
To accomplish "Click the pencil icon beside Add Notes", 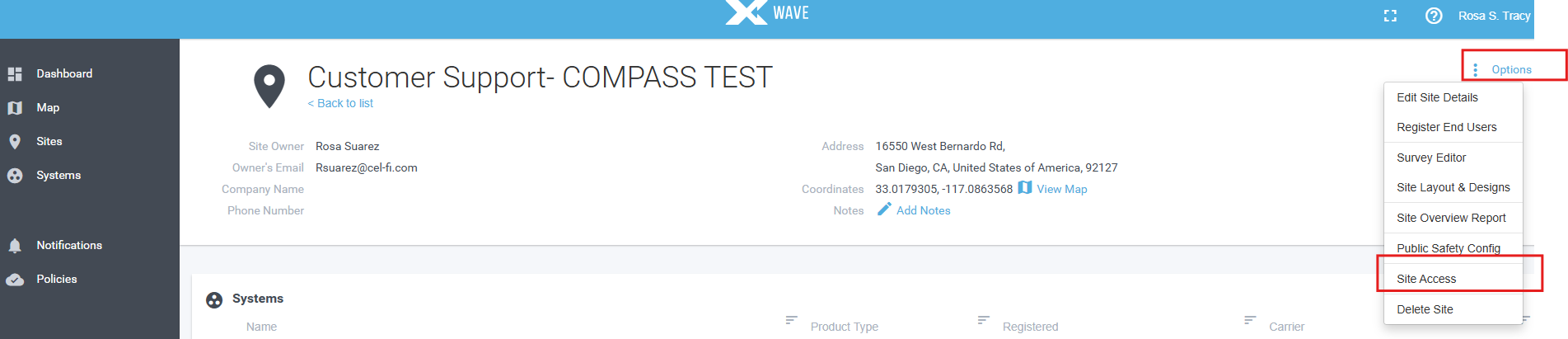I will pos(884,210).
